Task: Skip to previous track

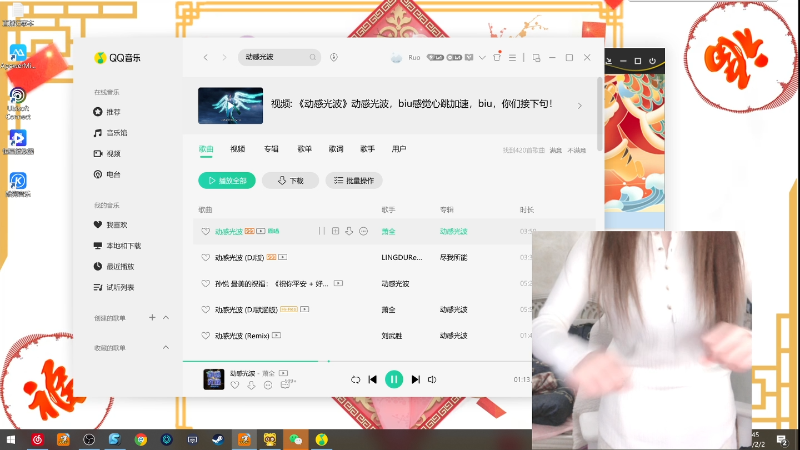Action: [x=373, y=380]
